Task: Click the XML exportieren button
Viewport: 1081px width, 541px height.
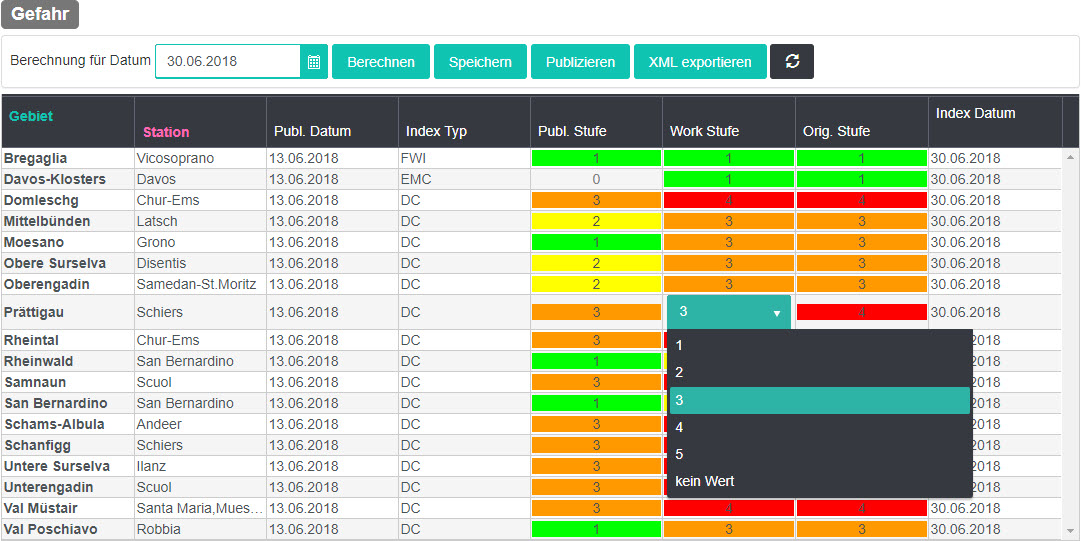Action: click(700, 61)
